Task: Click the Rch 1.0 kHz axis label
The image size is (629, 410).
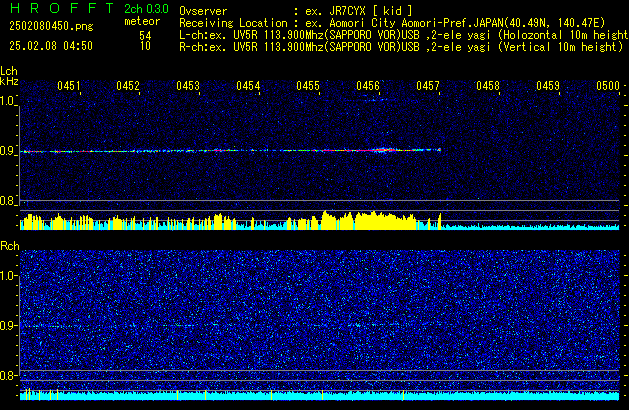Action: 8,276
